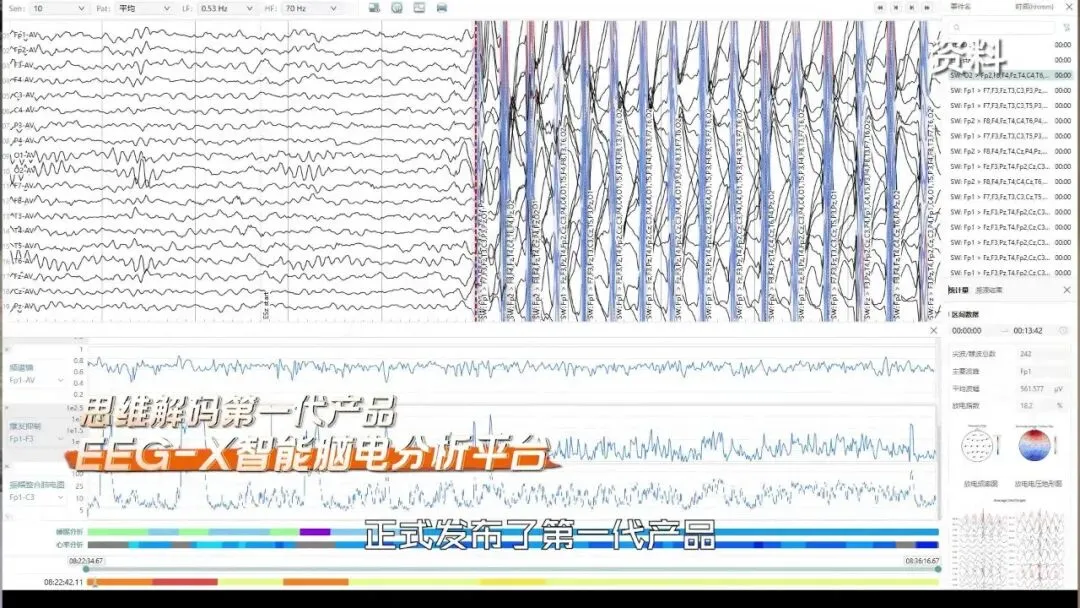The height and width of the screenshot is (608, 1080).
Task: Open the HF filter dropdown showing 70 Hz
Action: point(311,8)
